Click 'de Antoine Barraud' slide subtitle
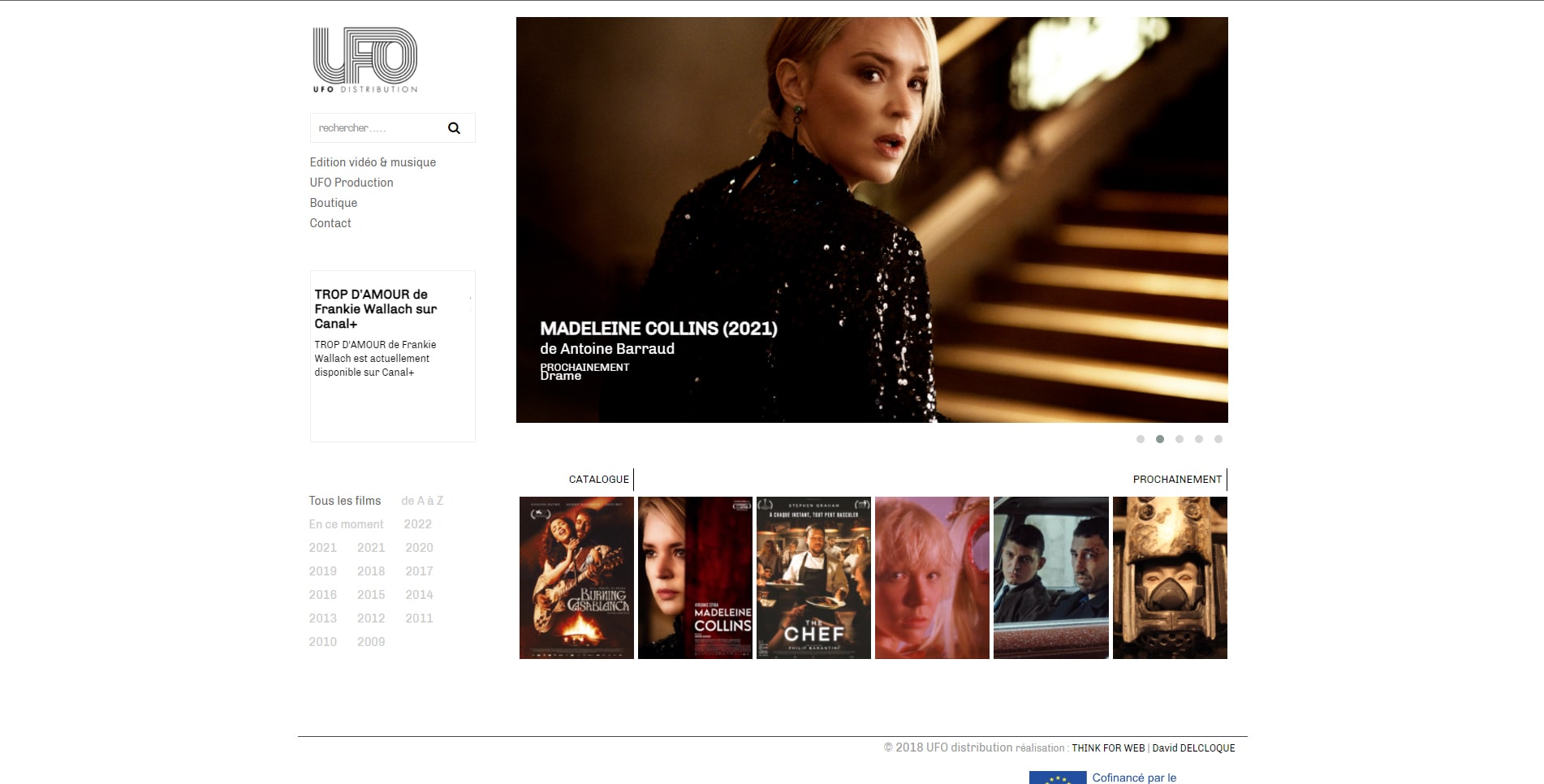 pos(607,349)
